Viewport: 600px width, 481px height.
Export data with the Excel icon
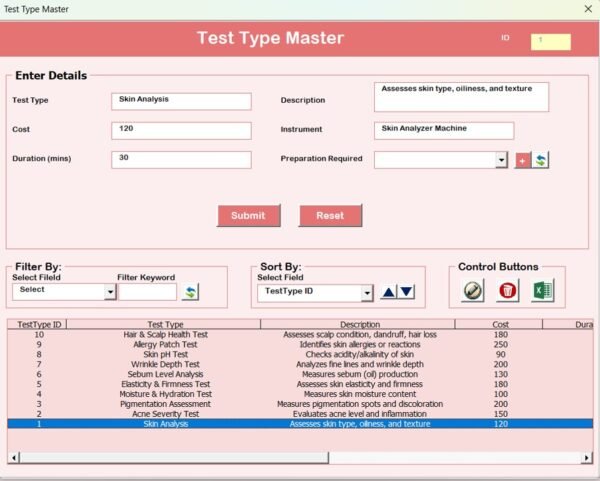pos(543,290)
